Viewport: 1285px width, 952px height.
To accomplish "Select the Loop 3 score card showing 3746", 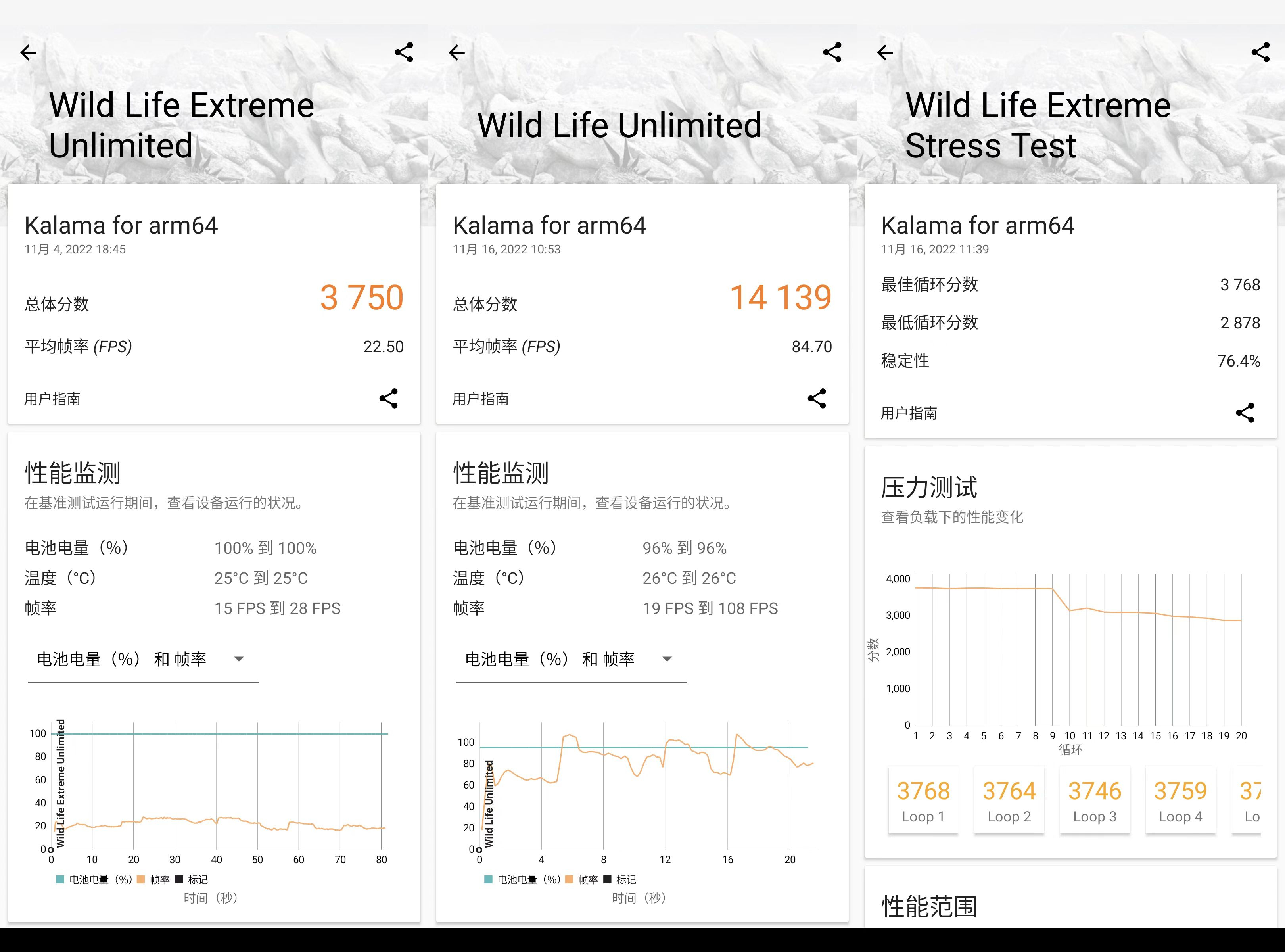I will coord(1094,800).
